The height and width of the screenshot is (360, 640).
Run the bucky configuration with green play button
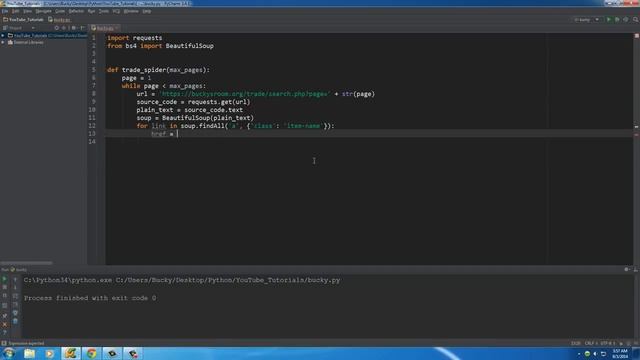pos(609,20)
